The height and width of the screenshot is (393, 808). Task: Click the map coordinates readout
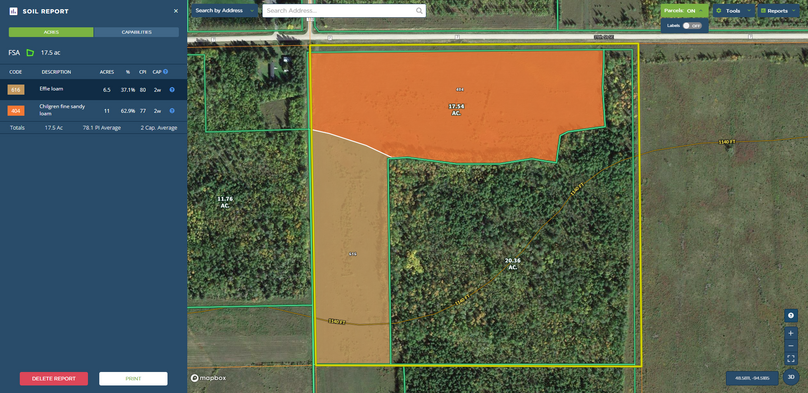(752, 378)
